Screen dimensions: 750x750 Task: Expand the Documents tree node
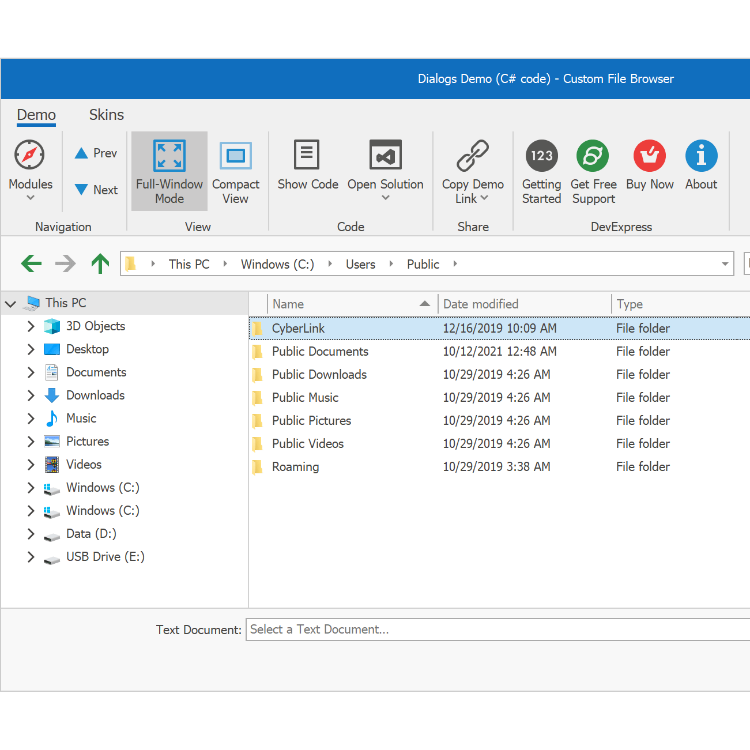[x=30, y=373]
